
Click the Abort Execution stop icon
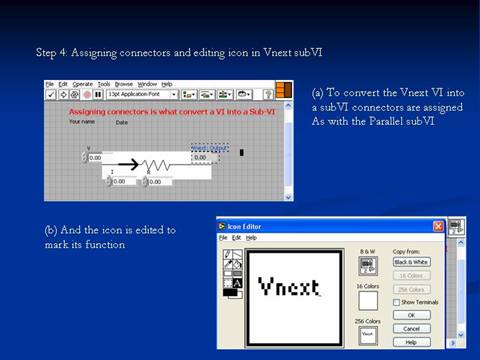click(x=87, y=95)
